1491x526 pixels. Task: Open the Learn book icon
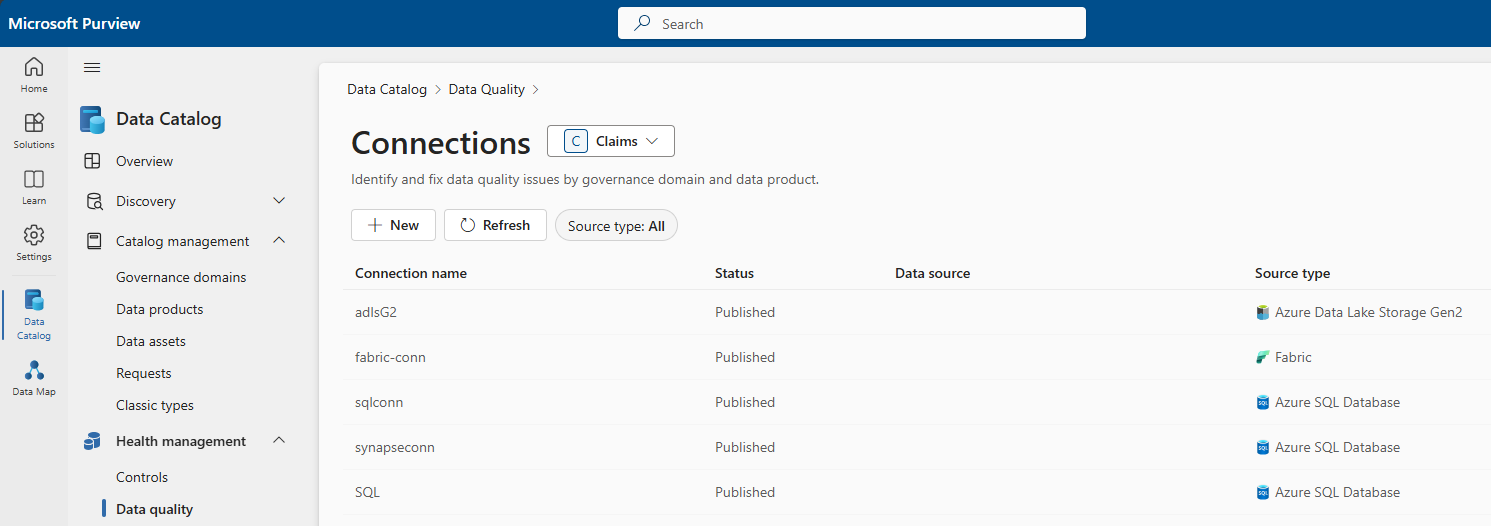[34, 179]
